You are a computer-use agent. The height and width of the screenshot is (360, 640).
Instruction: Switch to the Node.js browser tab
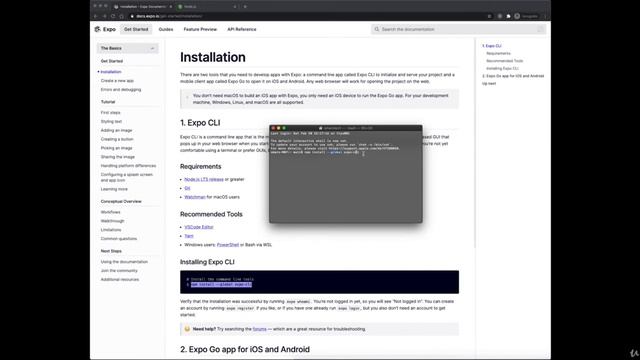click(x=207, y=7)
